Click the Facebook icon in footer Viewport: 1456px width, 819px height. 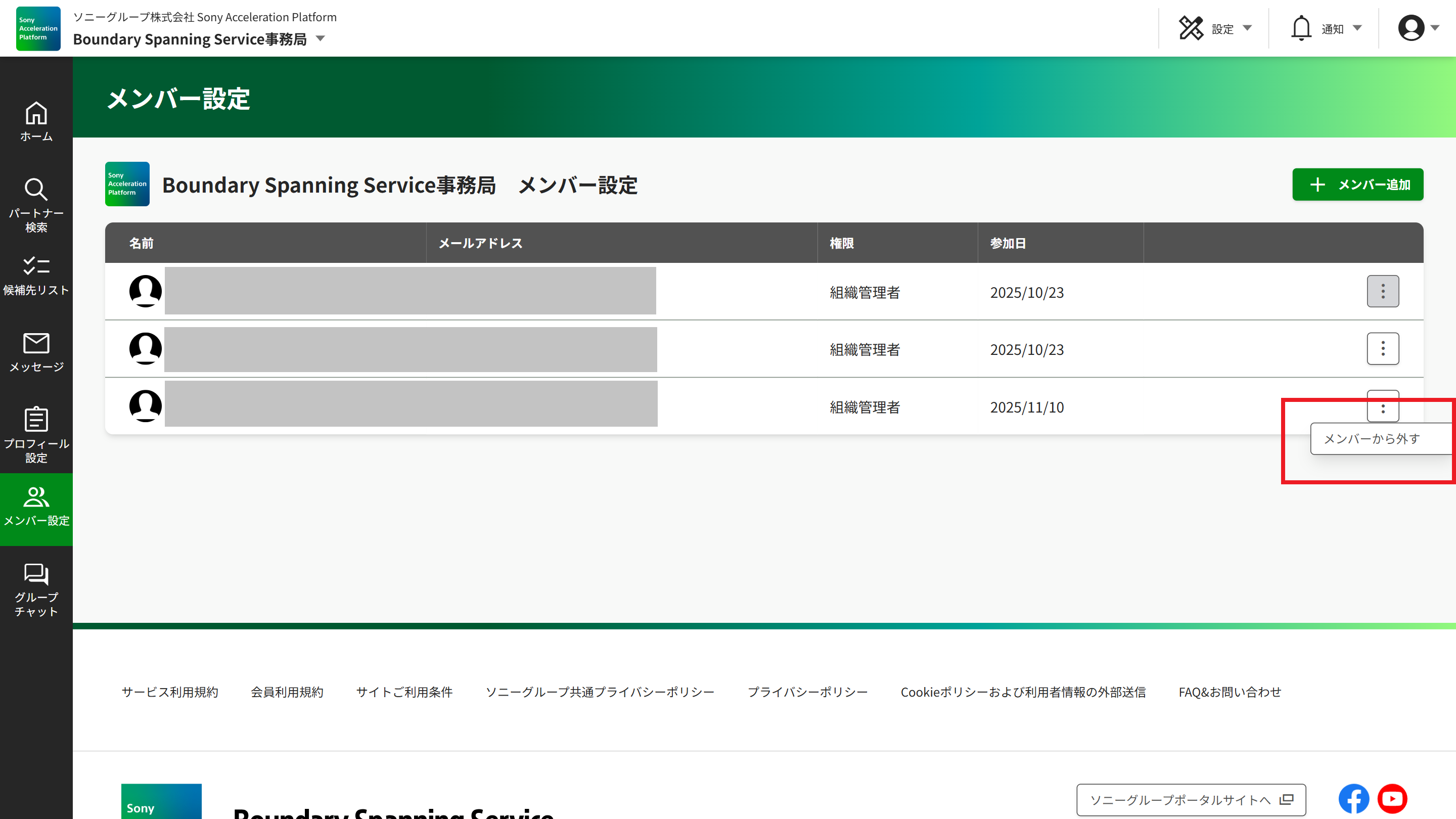point(1353,799)
